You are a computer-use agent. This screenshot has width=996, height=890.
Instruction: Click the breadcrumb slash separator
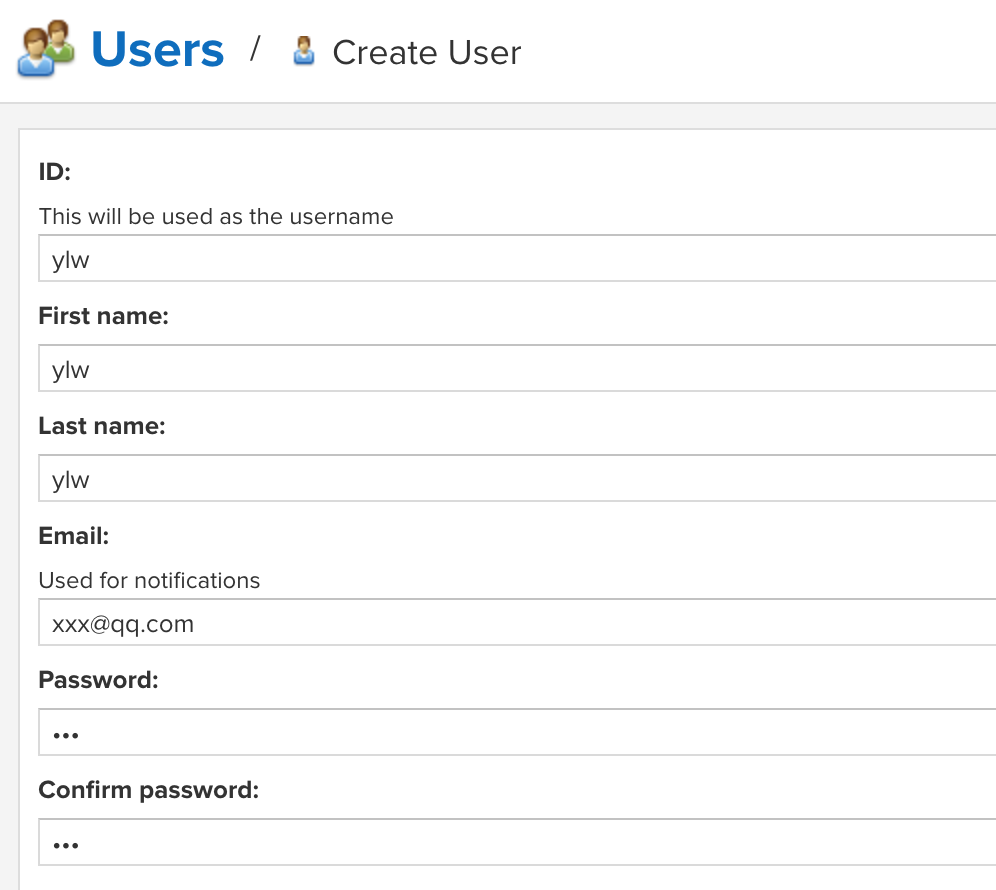click(255, 49)
